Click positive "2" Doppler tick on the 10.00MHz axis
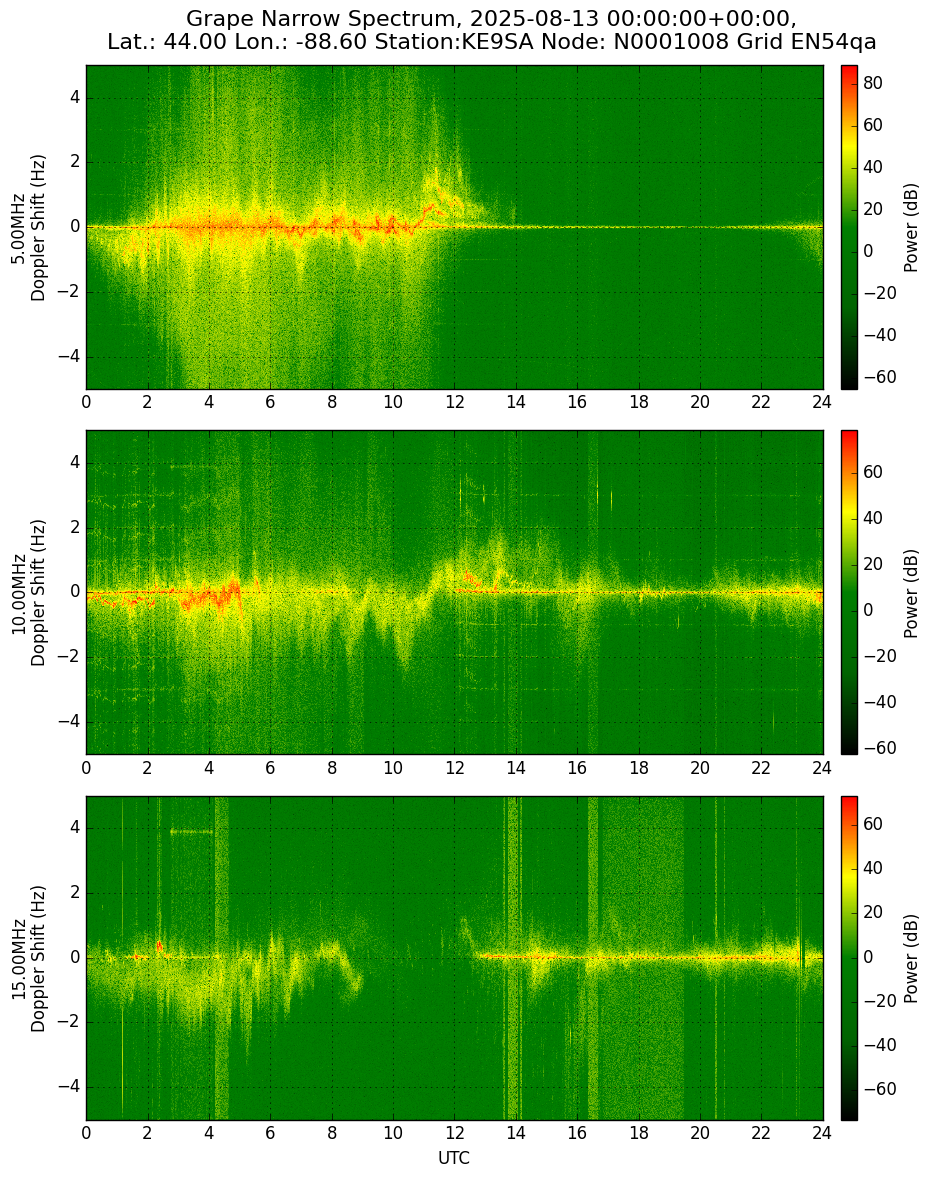Screen dimensions: 932x1178 coord(75,527)
